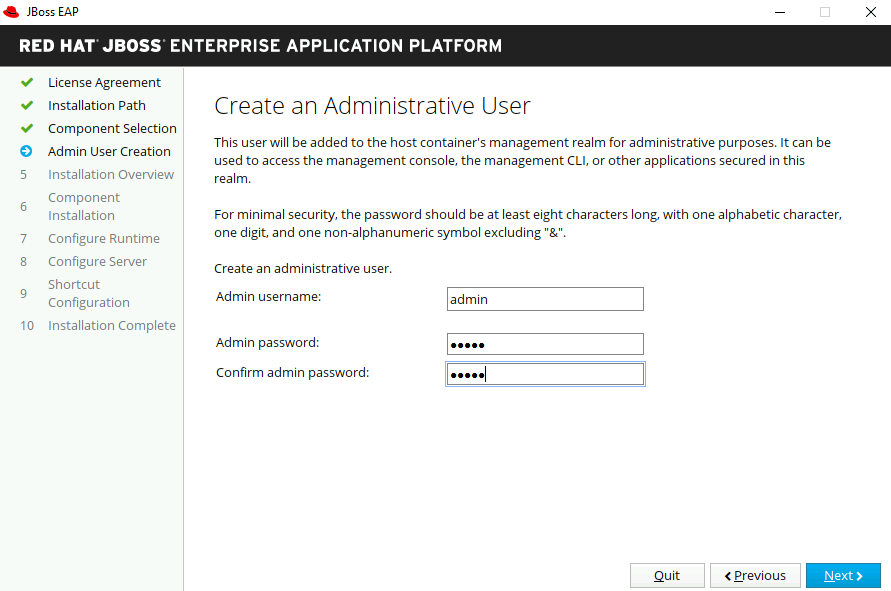
Task: Click the Component Selection green checkmark
Action: click(x=27, y=128)
